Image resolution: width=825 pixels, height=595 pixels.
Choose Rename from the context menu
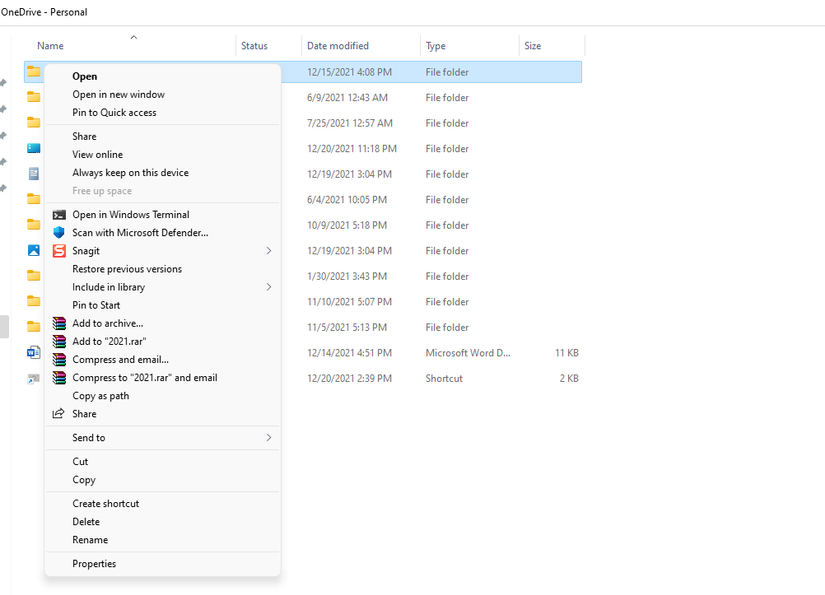coord(90,540)
